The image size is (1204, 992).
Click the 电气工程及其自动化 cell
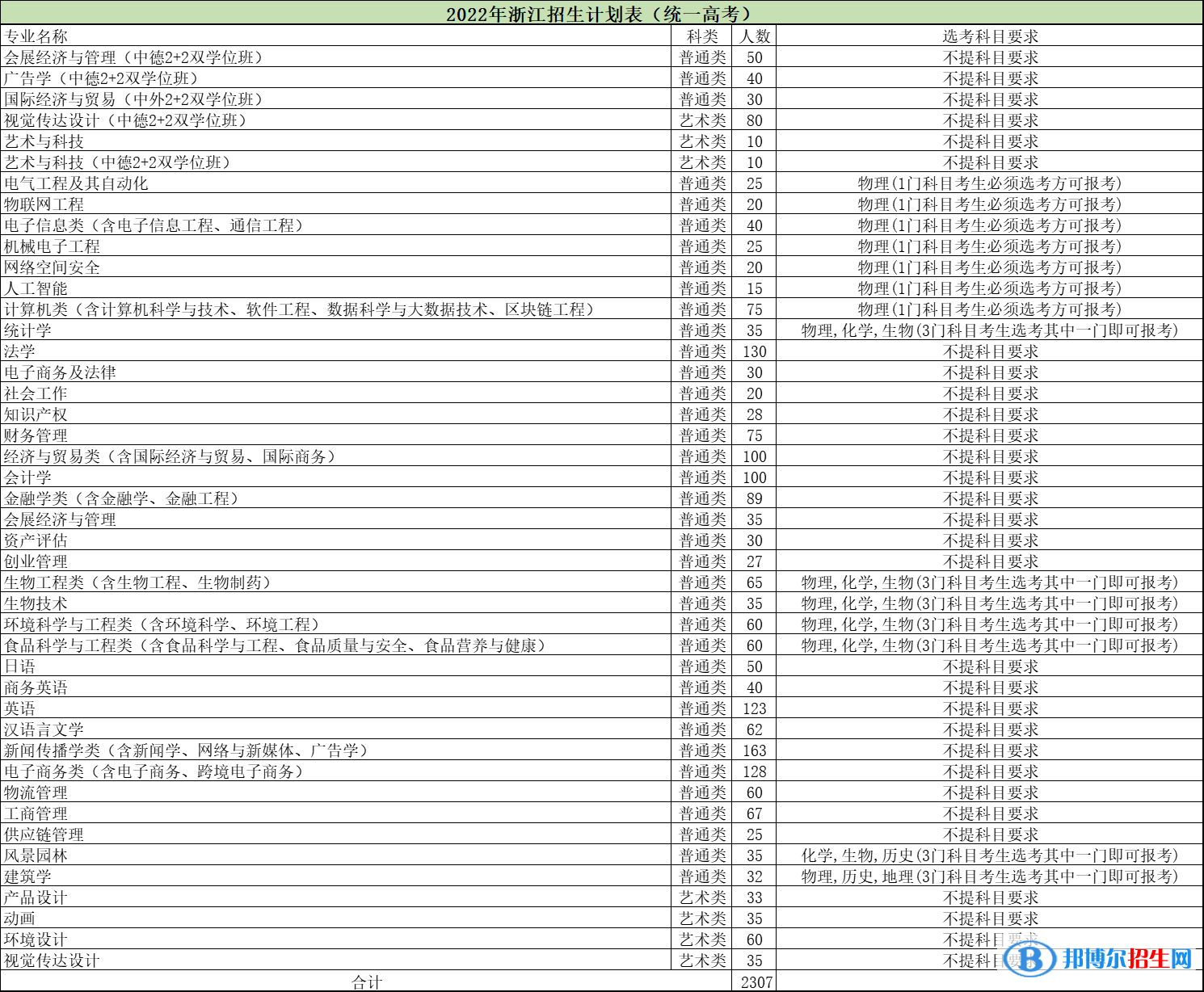336,183
